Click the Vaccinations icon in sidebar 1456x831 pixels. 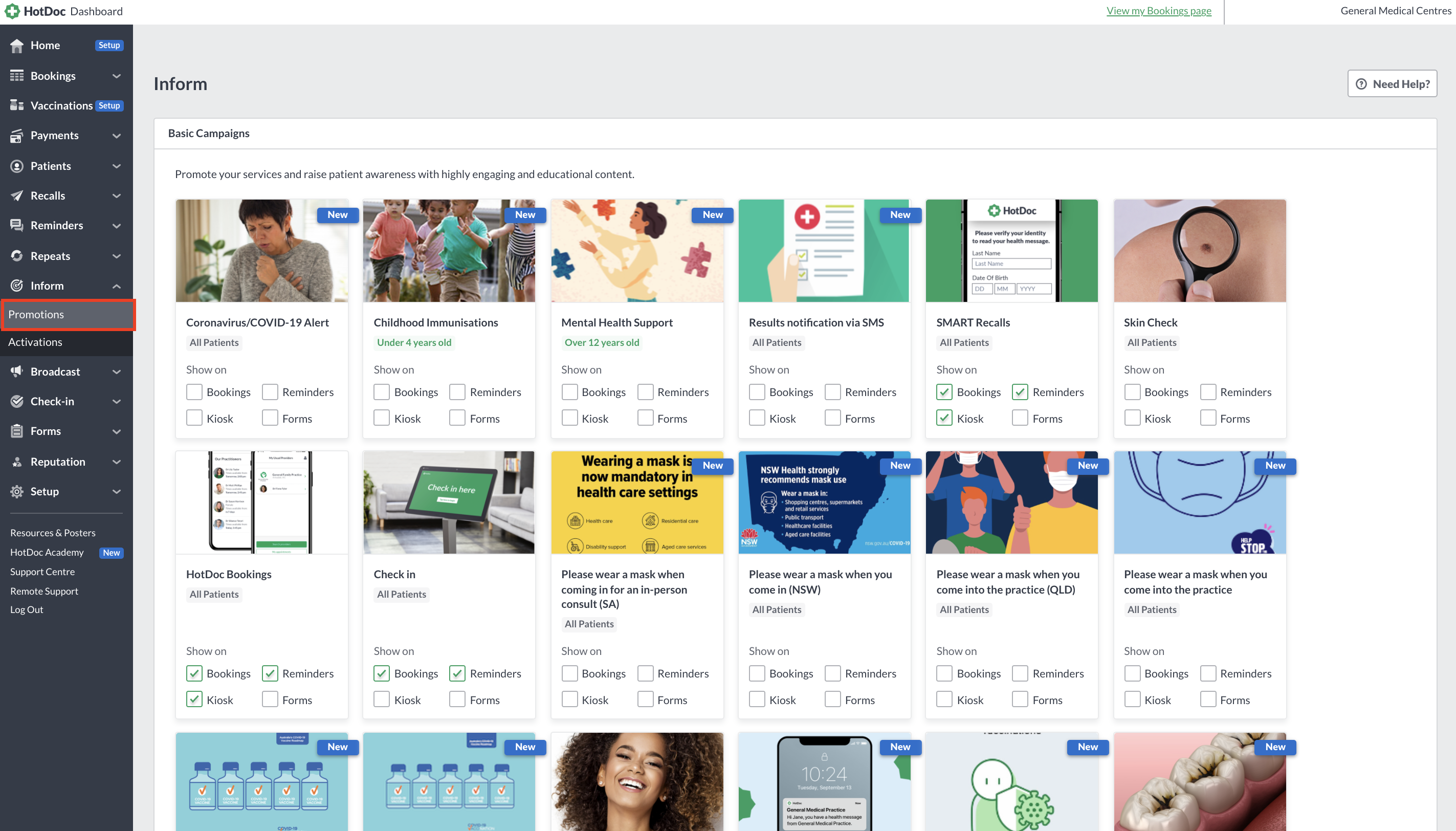16,105
